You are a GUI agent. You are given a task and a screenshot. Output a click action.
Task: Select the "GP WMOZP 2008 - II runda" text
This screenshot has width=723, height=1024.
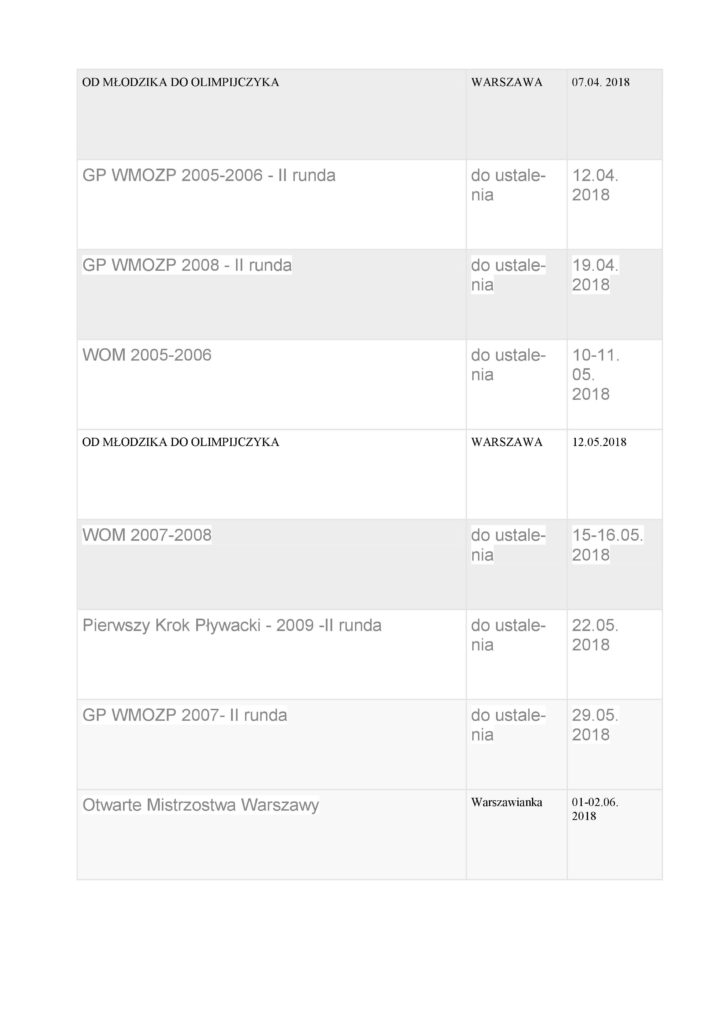[x=187, y=266]
